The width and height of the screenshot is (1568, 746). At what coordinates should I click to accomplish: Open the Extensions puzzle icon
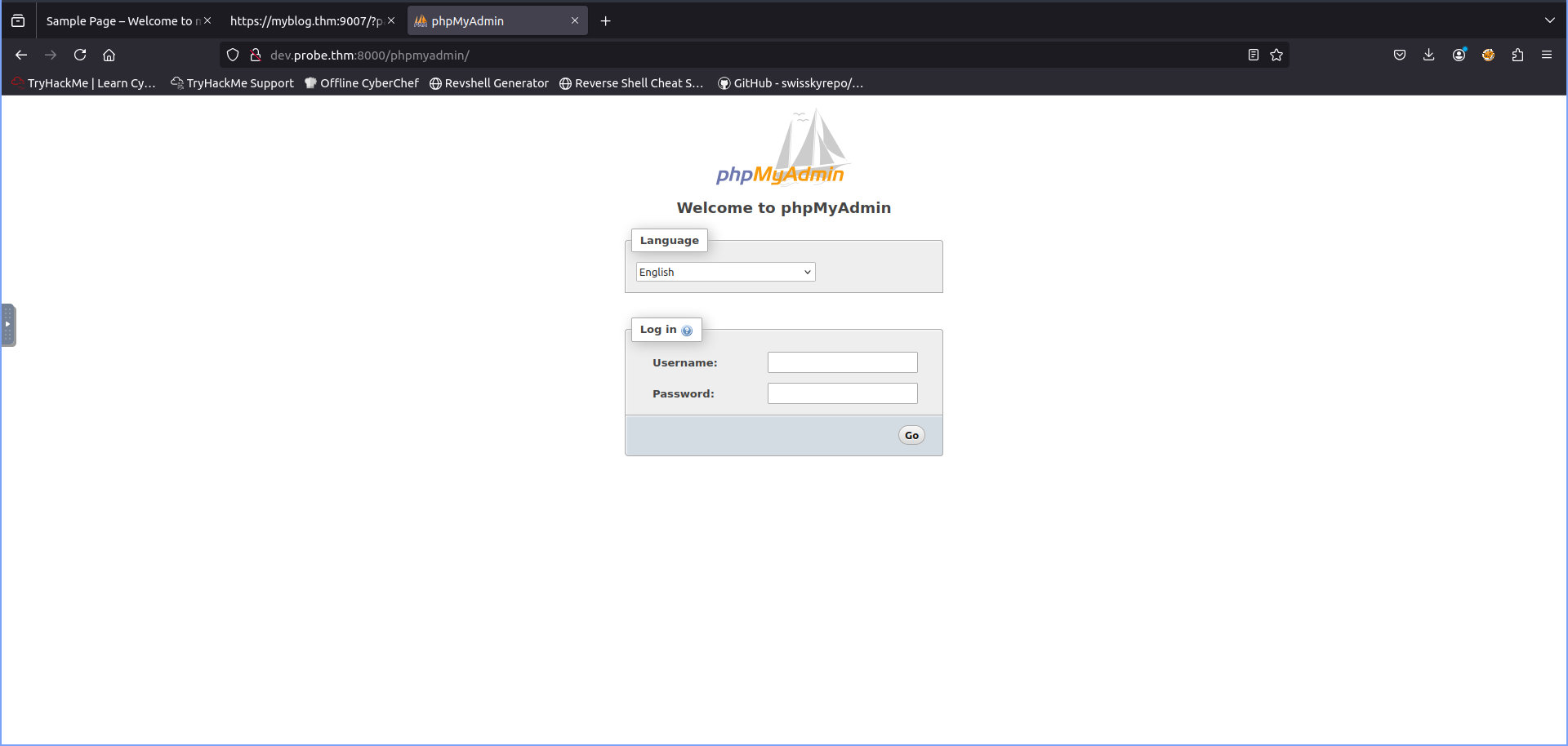coord(1517,55)
